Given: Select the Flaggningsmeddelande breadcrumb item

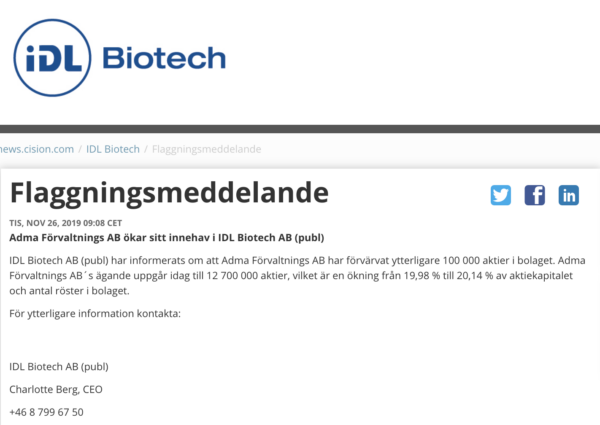Looking at the screenshot, I should 207,149.
